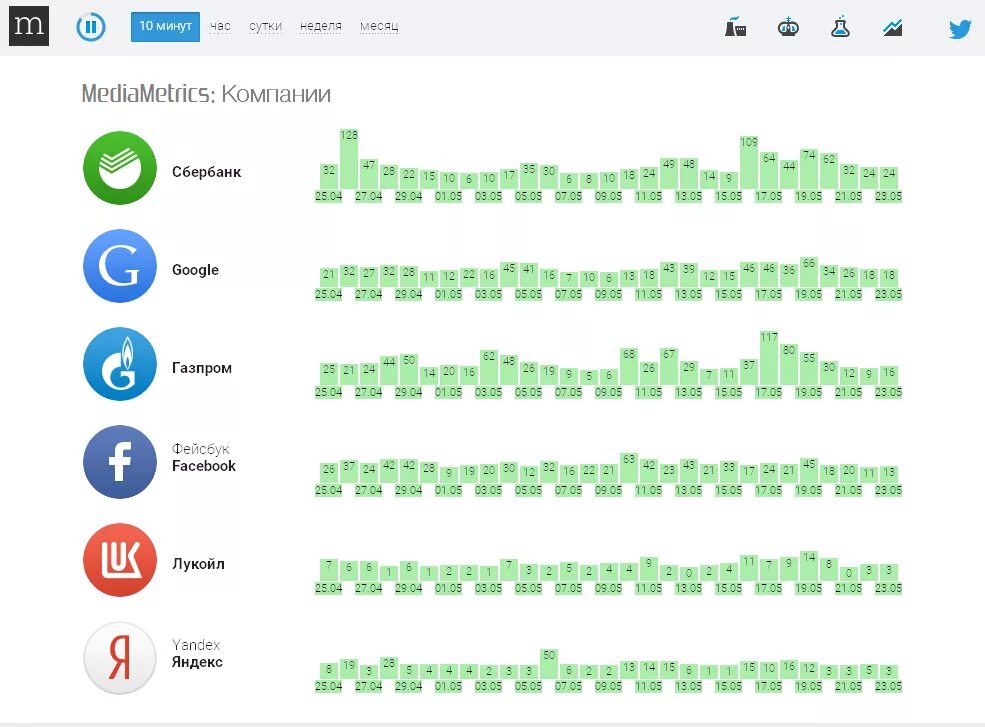Image resolution: width=985 pixels, height=727 pixels.
Task: Click the 109 bar in Сбербанк chart
Action: pyautogui.click(x=749, y=163)
